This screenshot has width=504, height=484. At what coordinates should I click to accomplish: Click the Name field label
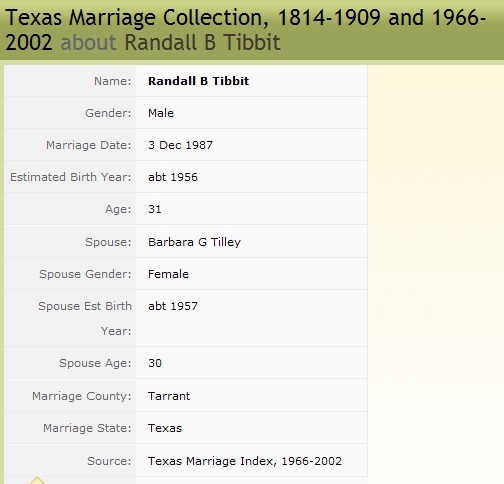113,81
